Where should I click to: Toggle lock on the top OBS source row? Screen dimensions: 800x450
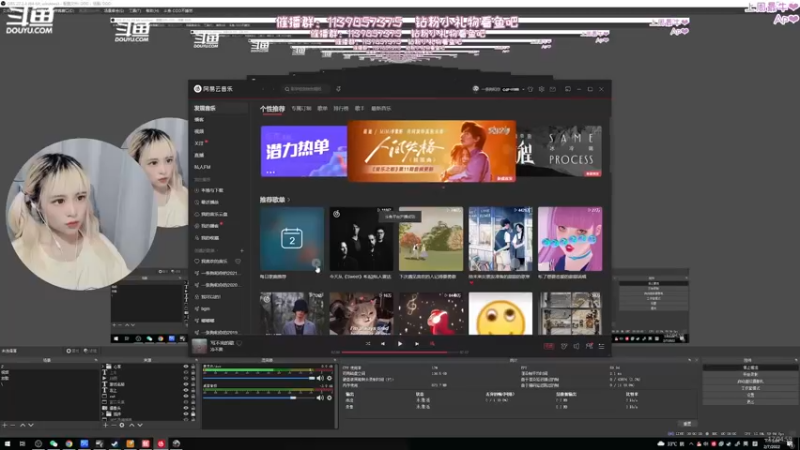tap(193, 366)
